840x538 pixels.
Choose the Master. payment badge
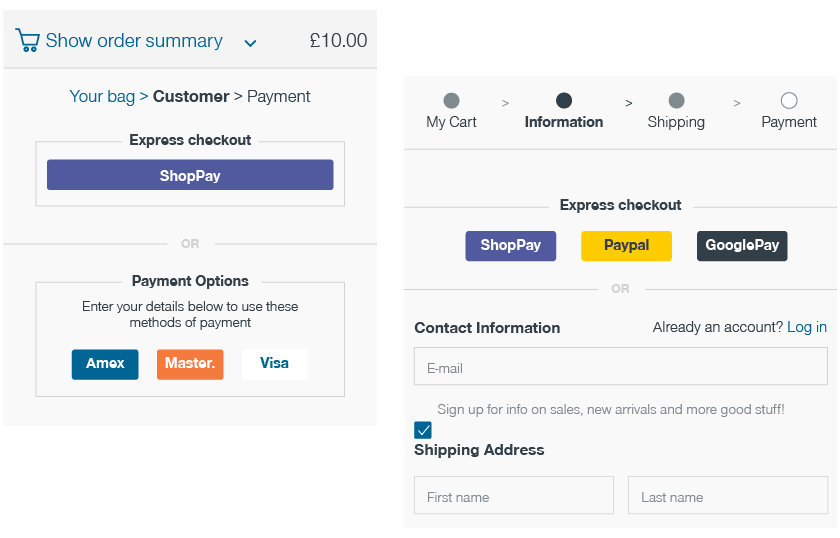tap(190, 364)
